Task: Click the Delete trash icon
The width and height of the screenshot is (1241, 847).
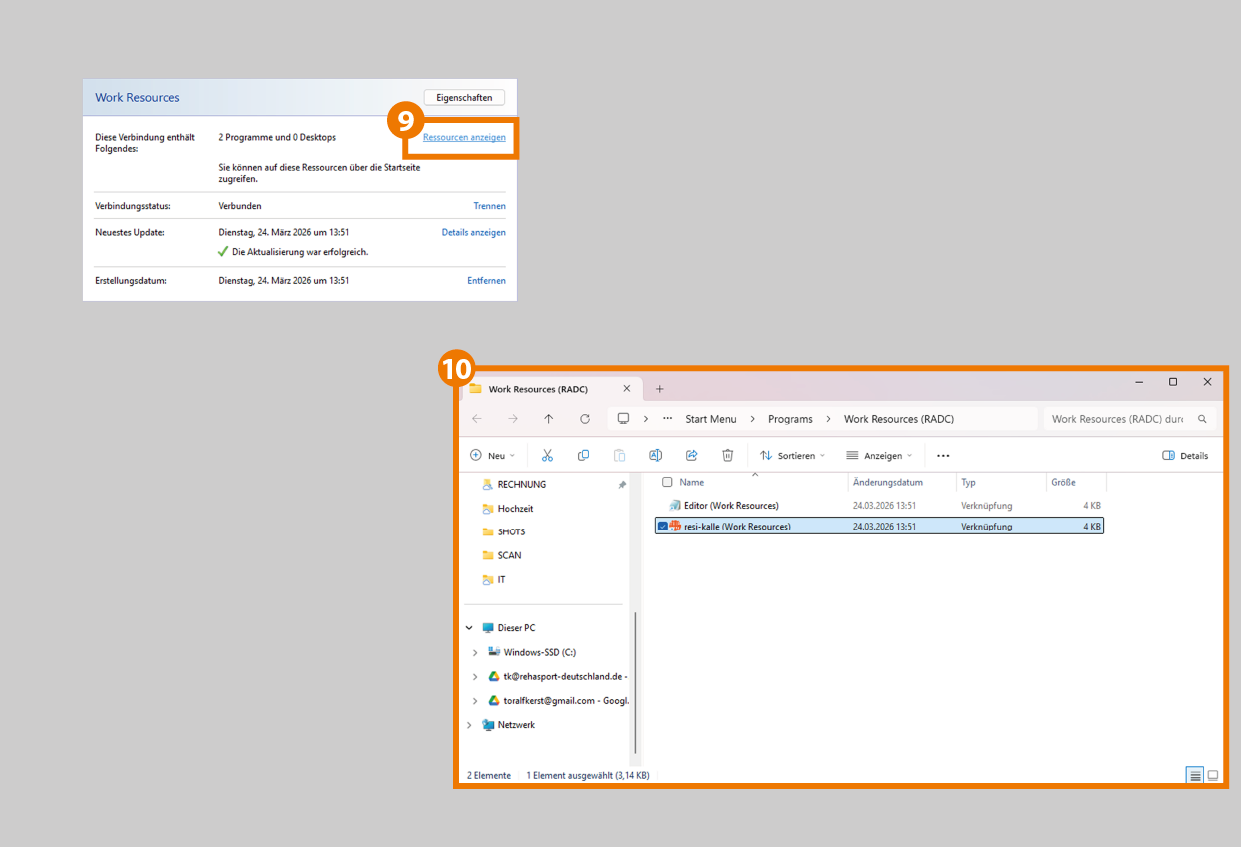Action: click(728, 456)
